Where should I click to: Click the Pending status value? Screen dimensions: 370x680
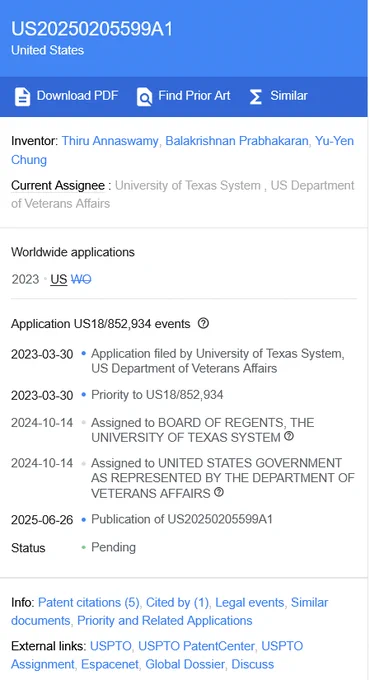tap(113, 547)
